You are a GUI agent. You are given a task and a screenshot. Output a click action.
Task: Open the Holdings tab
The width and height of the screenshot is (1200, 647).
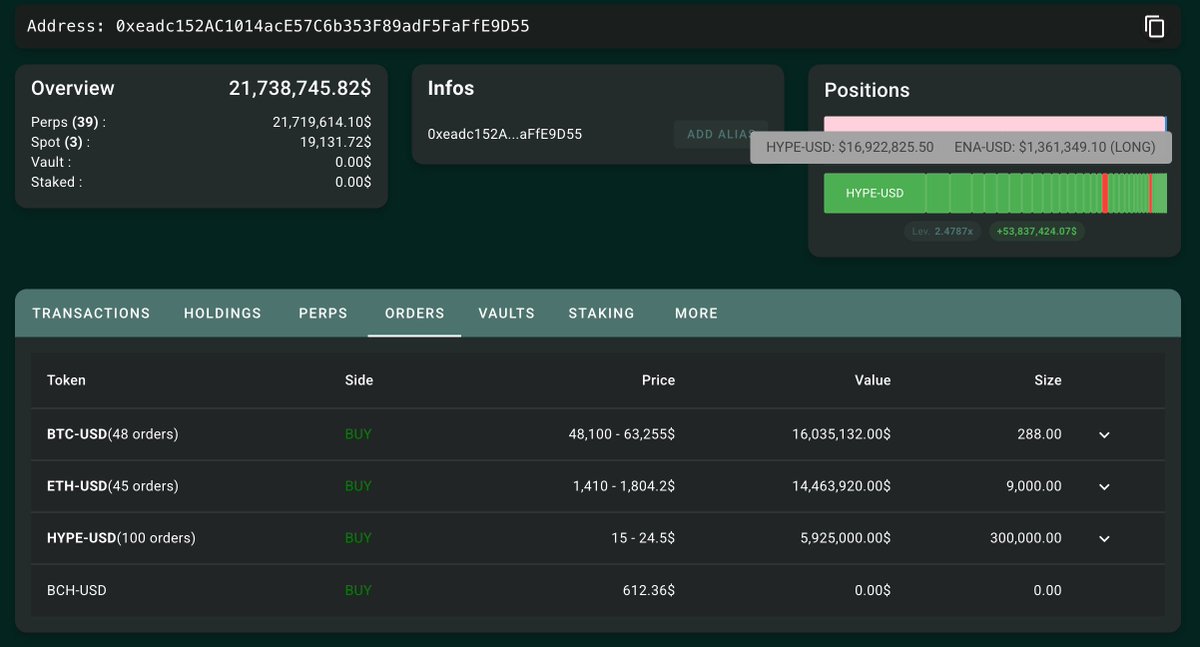pos(222,313)
